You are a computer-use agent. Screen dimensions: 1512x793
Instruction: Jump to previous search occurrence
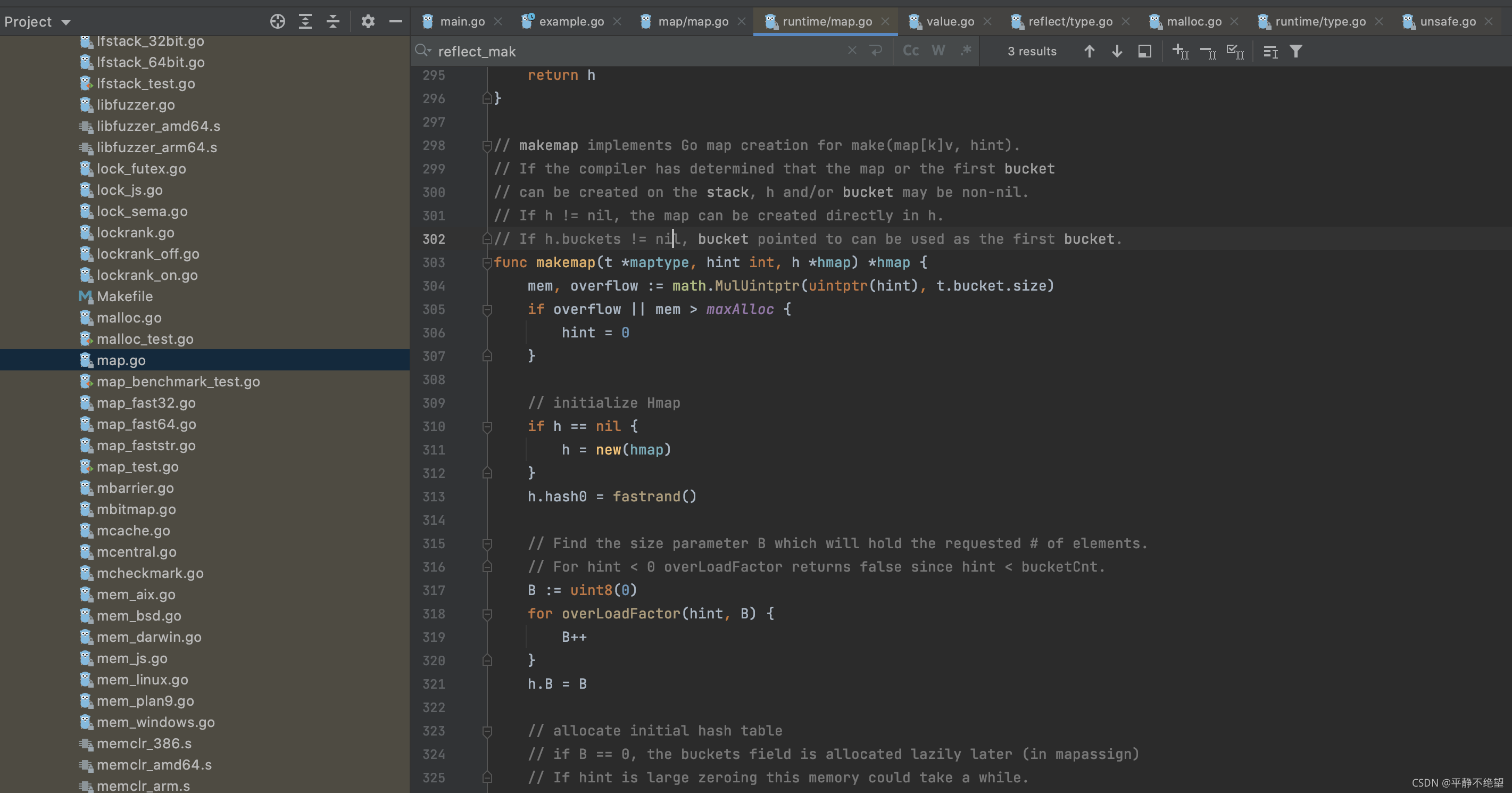tap(1090, 51)
